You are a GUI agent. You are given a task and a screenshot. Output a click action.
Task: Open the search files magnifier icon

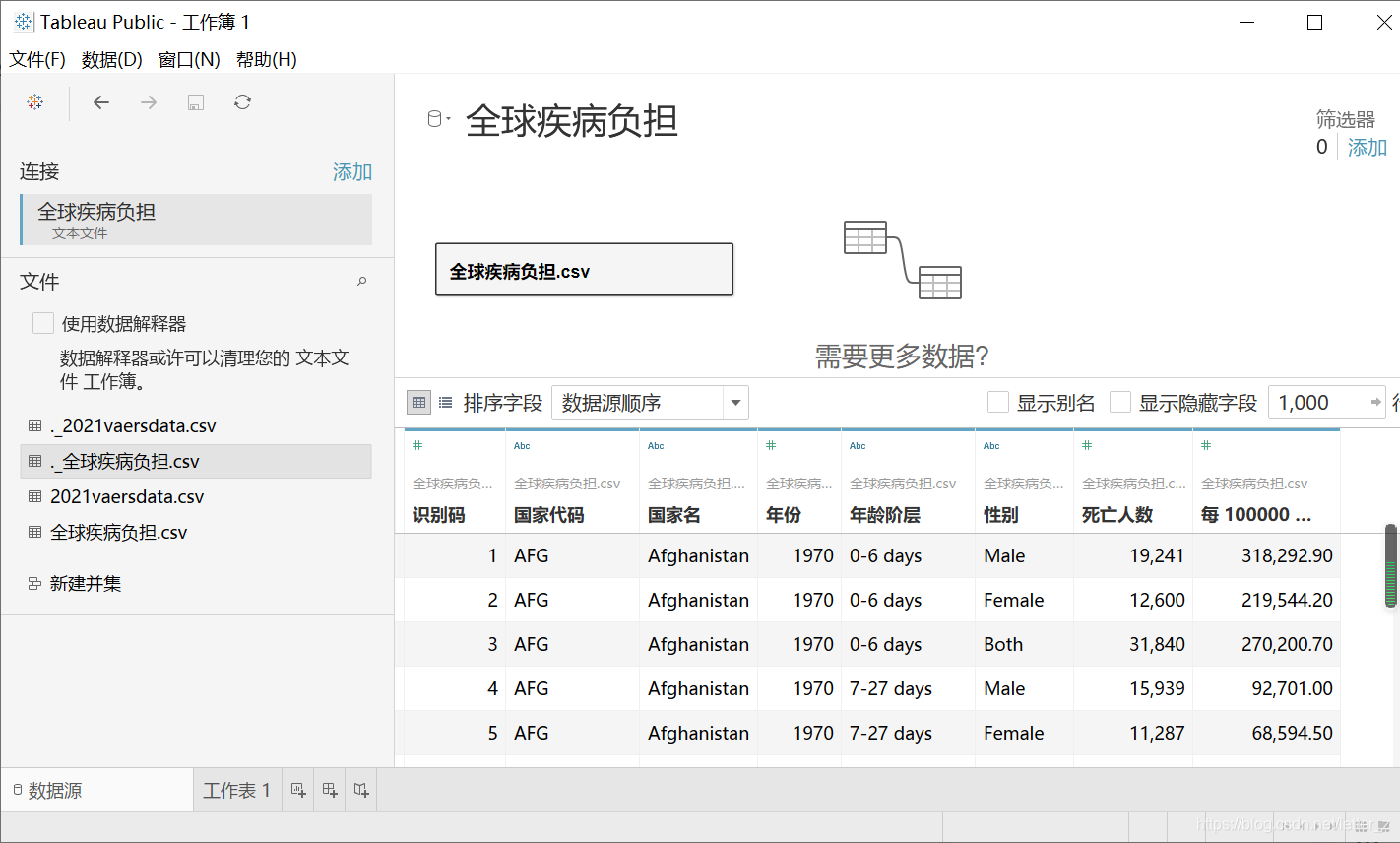(362, 282)
